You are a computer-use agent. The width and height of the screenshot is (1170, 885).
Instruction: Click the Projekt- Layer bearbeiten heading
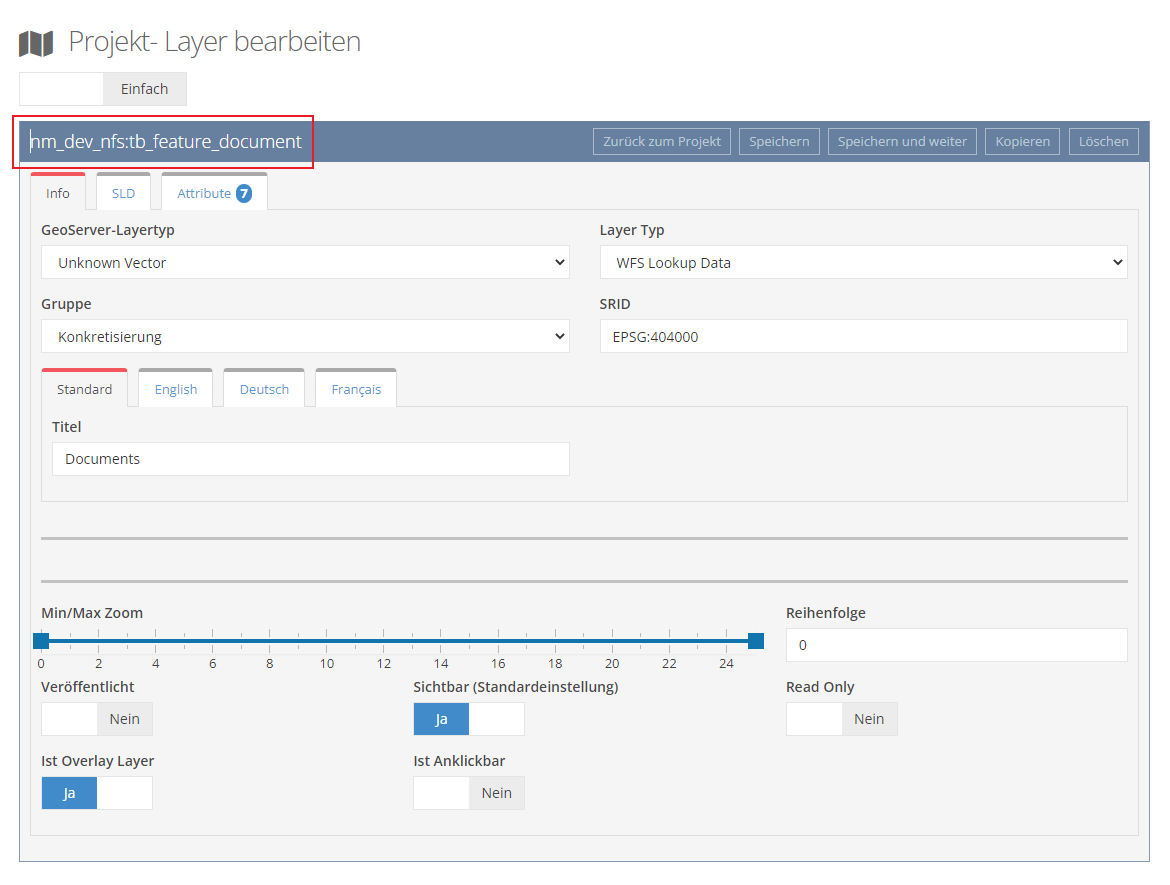(215, 42)
